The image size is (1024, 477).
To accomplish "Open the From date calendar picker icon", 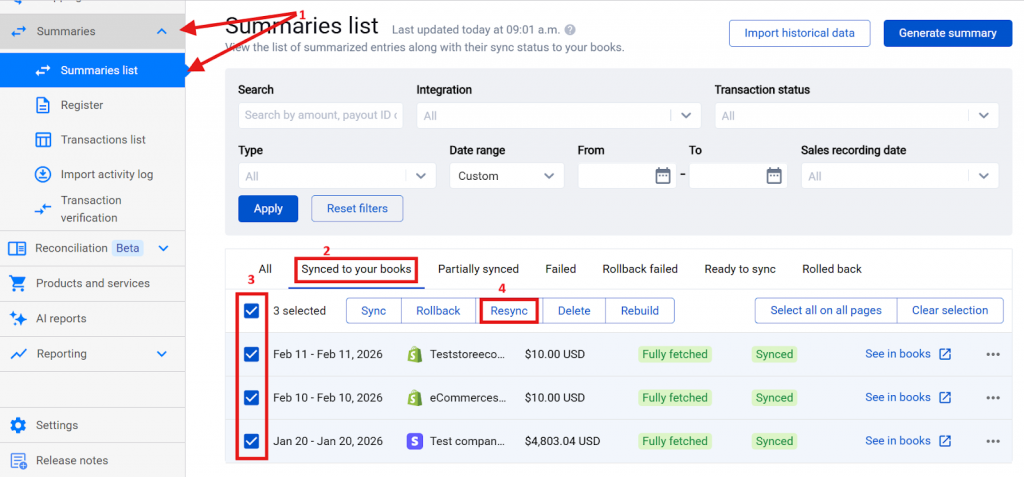I will (x=663, y=176).
